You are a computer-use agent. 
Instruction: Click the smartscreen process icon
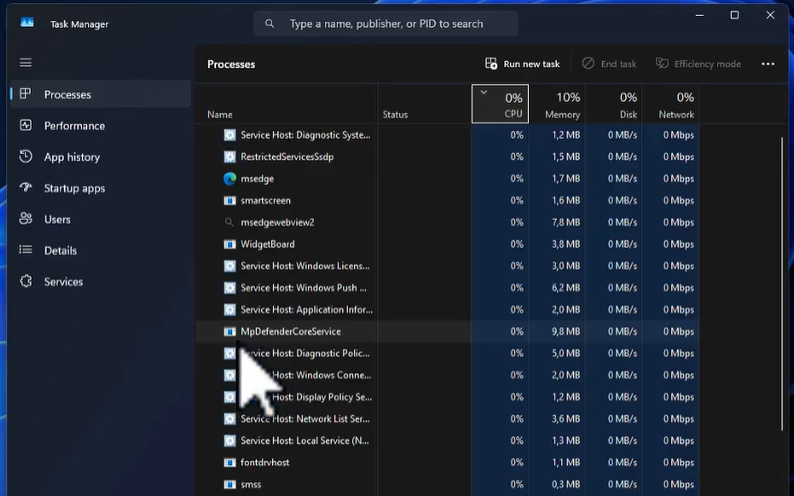230,200
